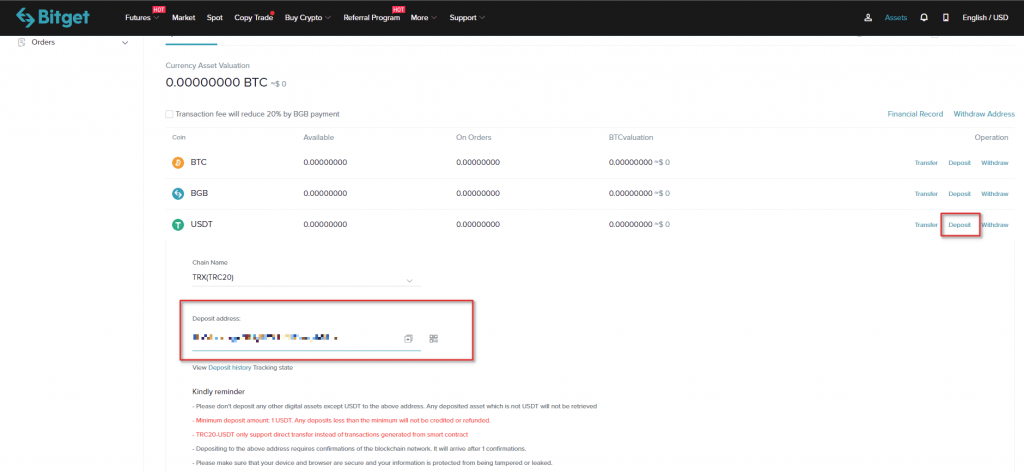The width and height of the screenshot is (1024, 472).
Task: Click the USDT coin icon
Action: (178, 225)
